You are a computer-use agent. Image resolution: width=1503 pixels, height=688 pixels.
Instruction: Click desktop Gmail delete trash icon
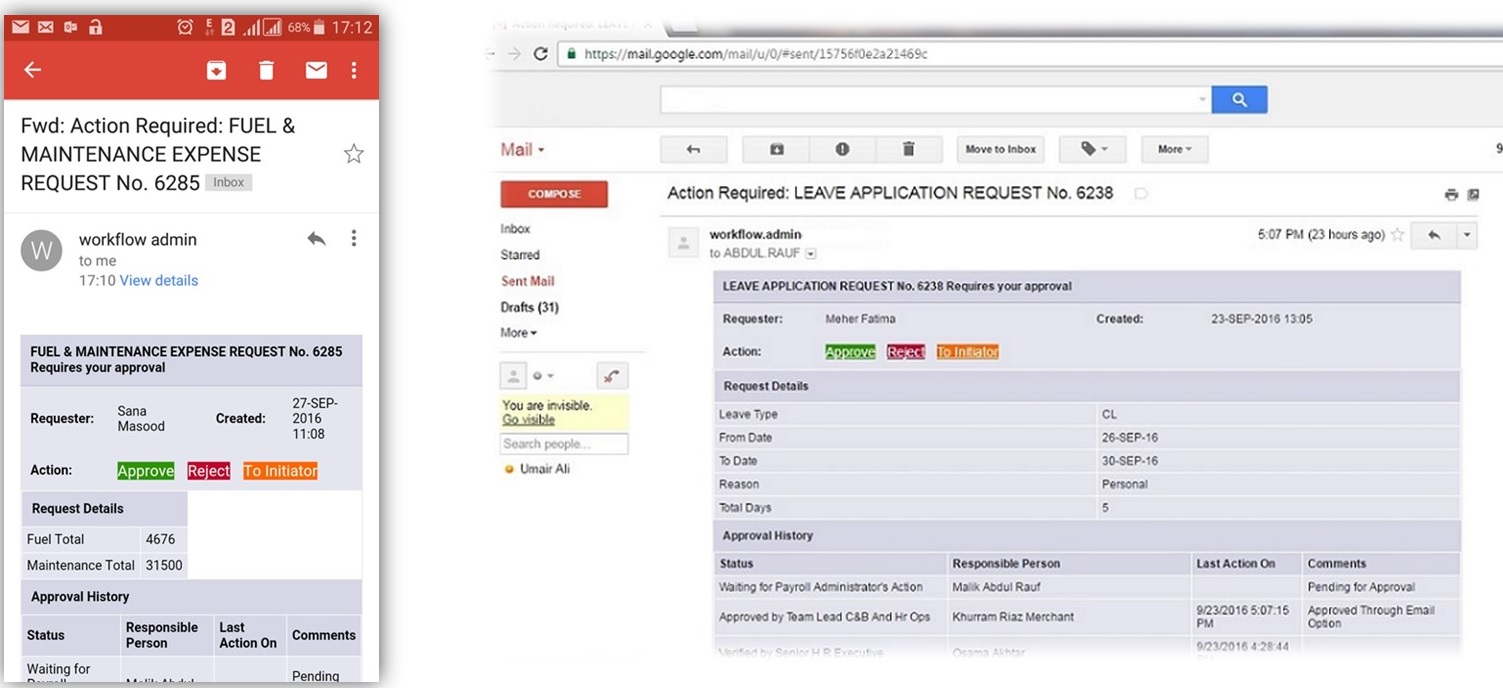coord(908,149)
